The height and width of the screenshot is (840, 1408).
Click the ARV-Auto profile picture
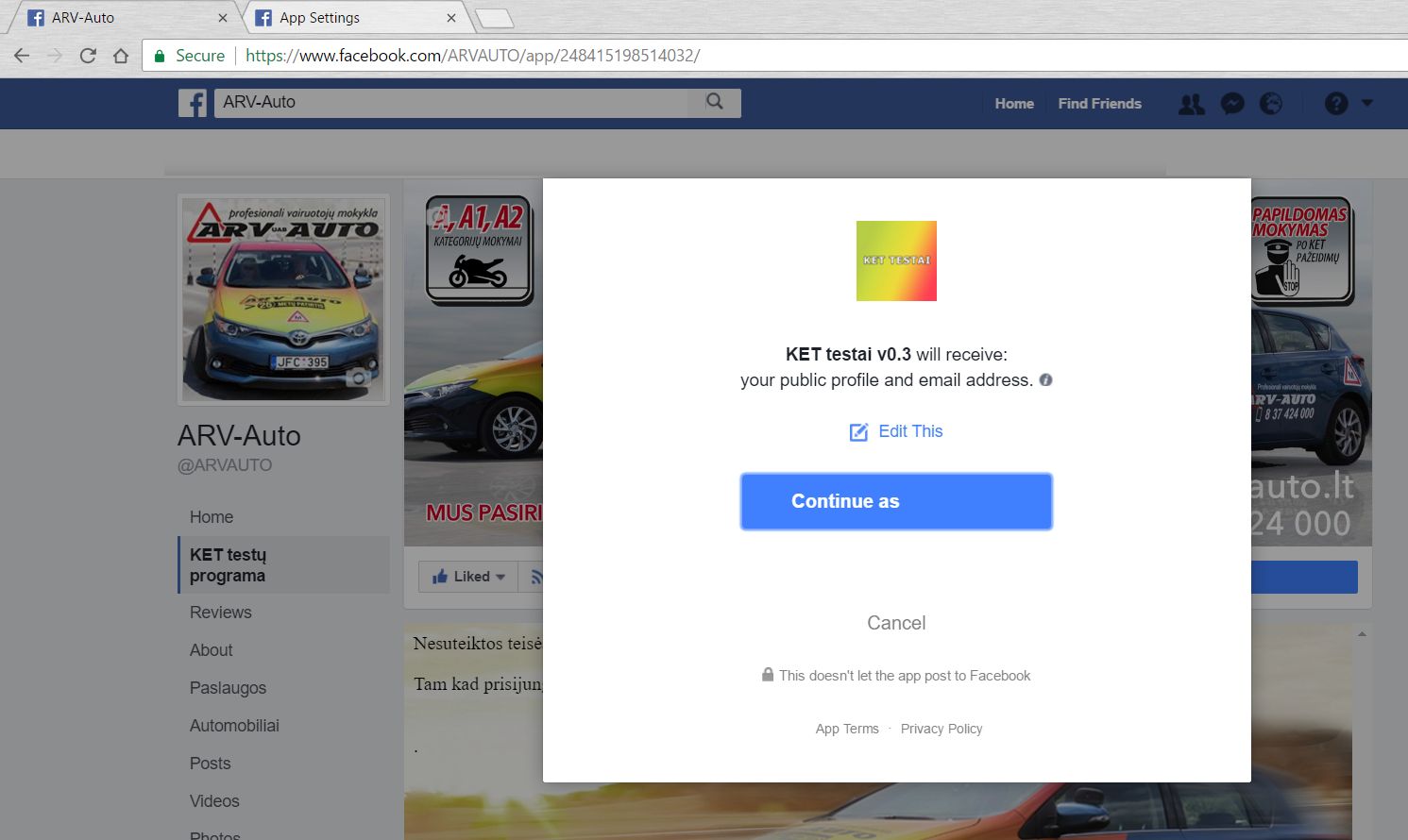(283, 299)
